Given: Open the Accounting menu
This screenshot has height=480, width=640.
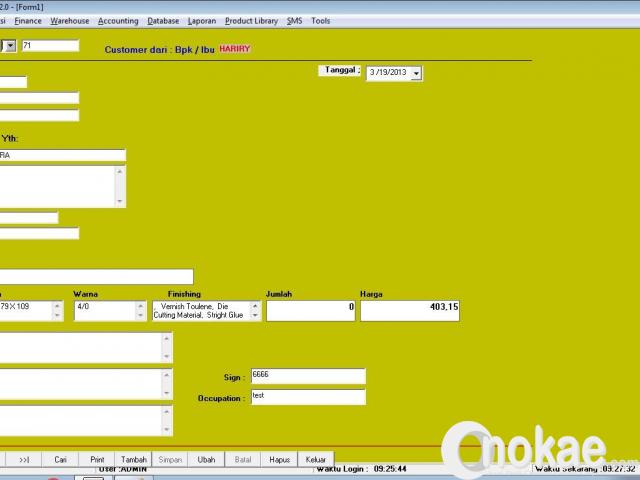Looking at the screenshot, I should (x=118, y=20).
